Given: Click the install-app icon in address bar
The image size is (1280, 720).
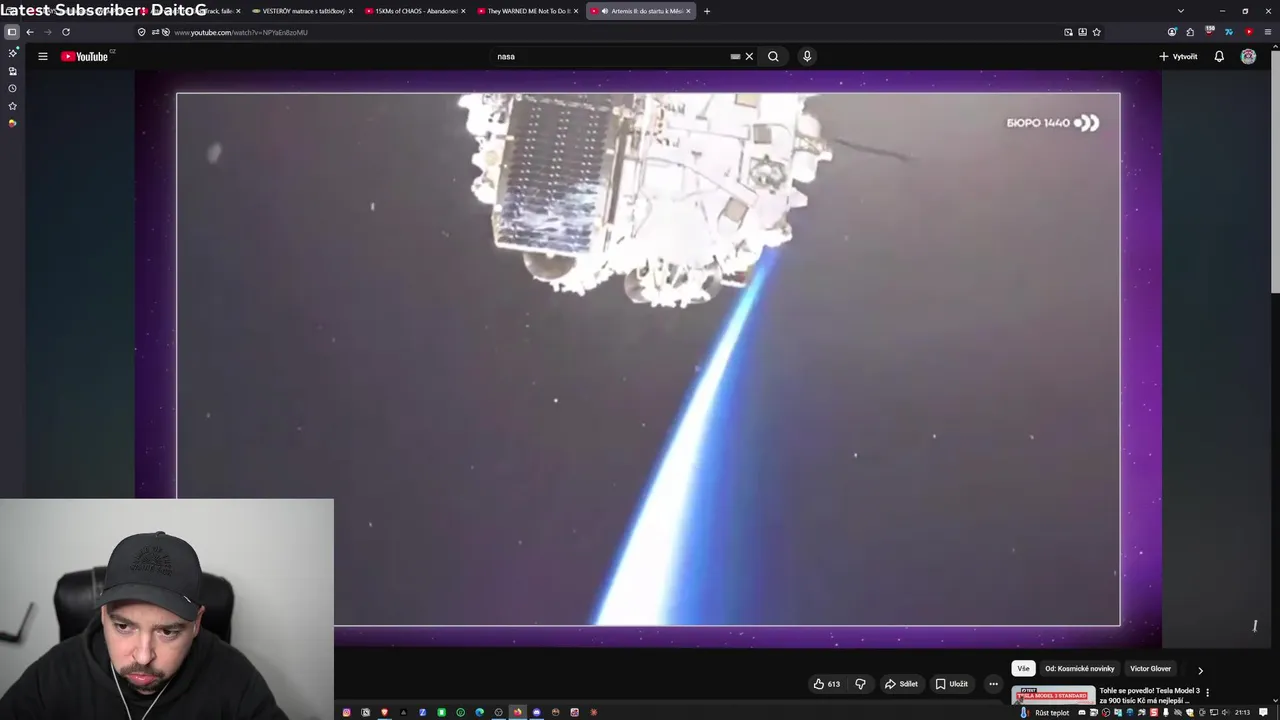Looking at the screenshot, I should [1082, 32].
